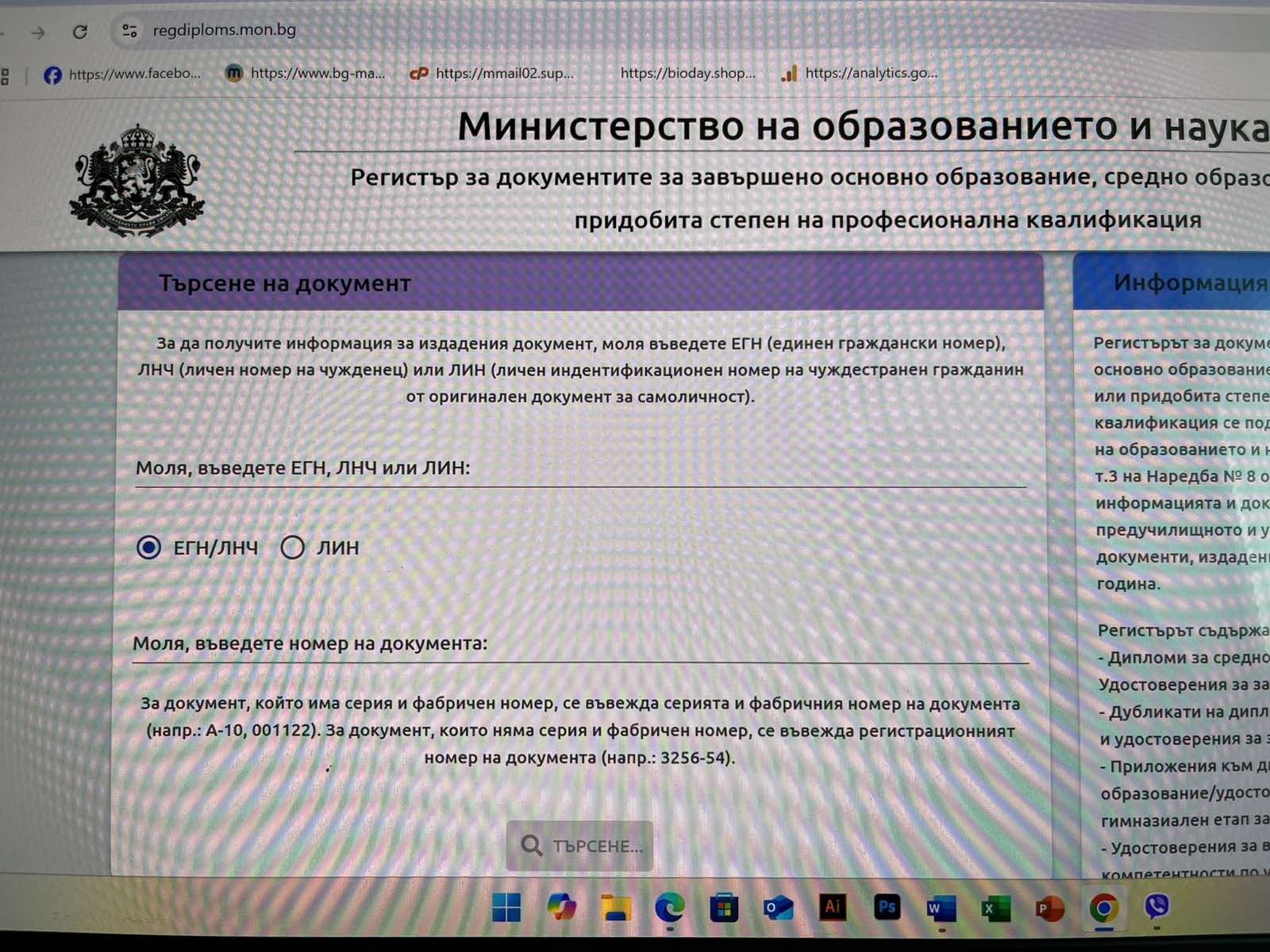
Task: Select the ЛИН radio option
Action: click(x=292, y=547)
